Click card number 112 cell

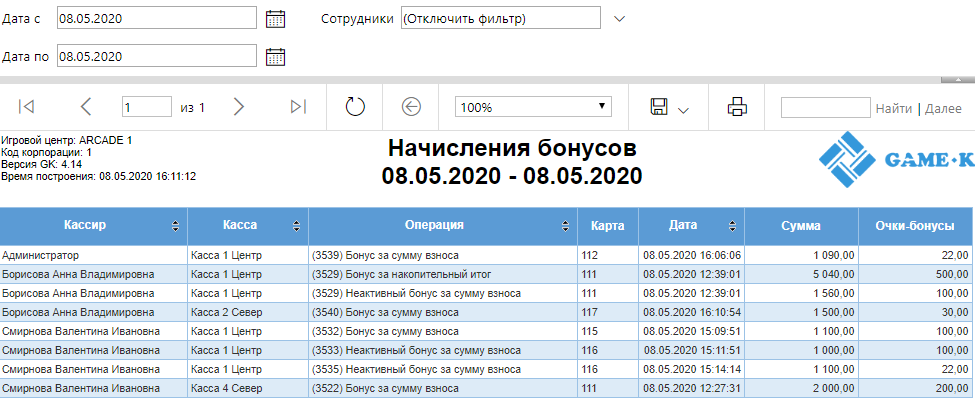tap(608, 255)
